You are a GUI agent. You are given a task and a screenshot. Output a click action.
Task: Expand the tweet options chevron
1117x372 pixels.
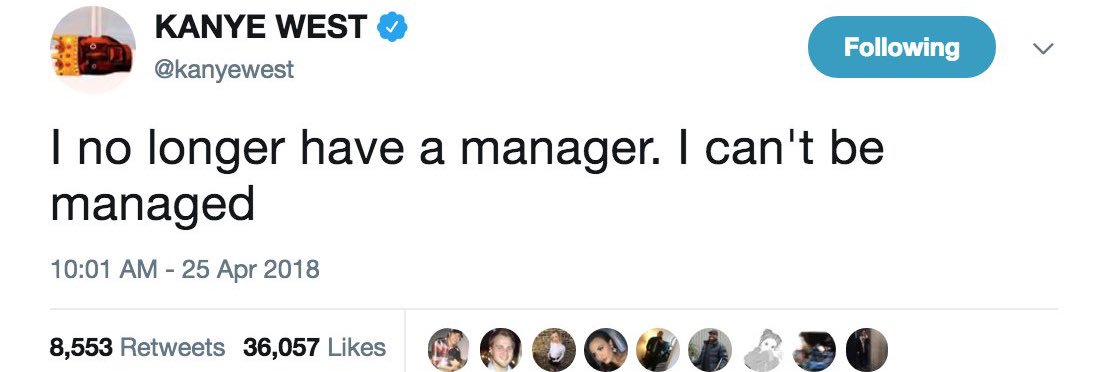tap(1043, 48)
